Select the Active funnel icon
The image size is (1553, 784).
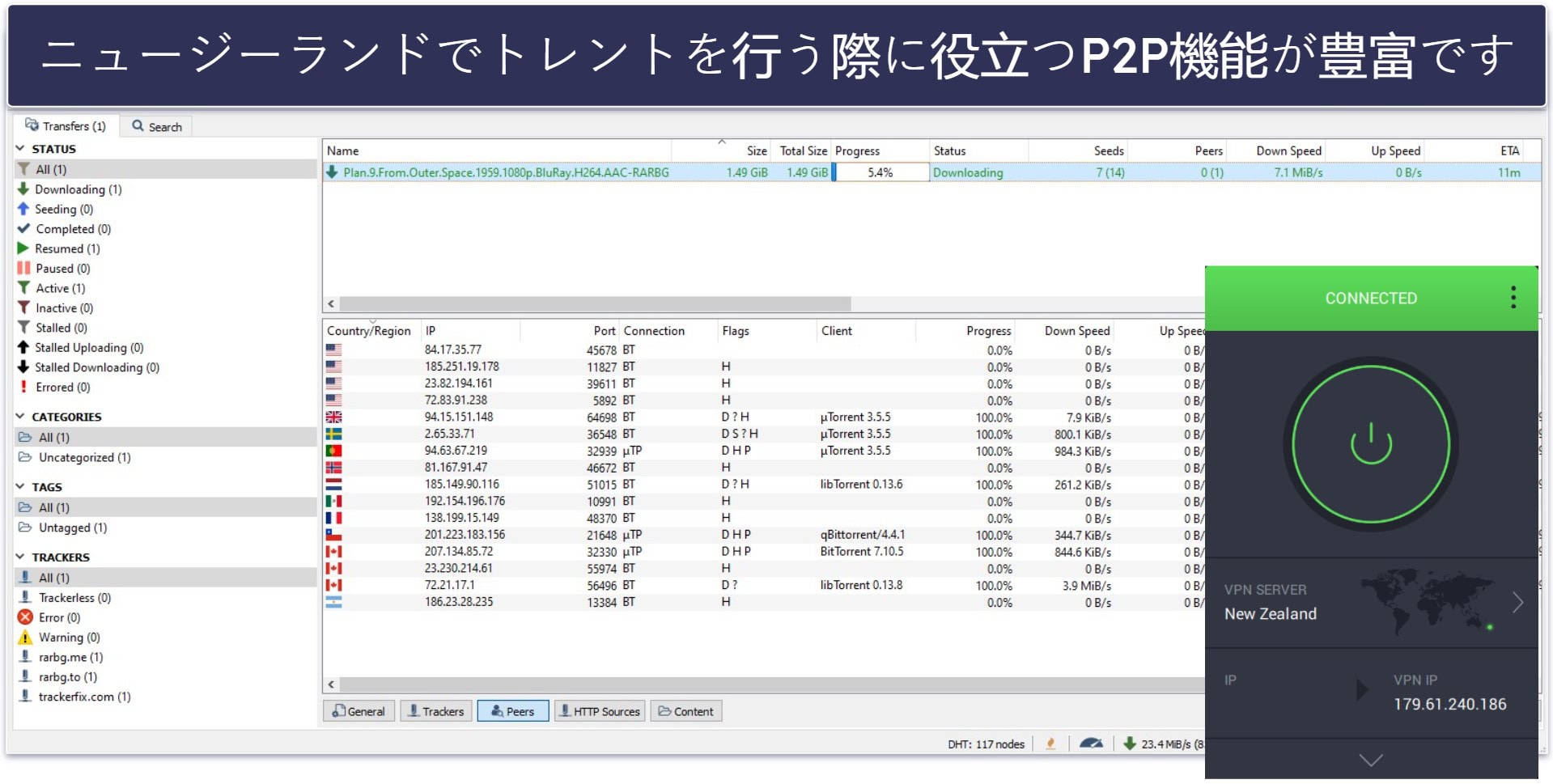[x=23, y=288]
